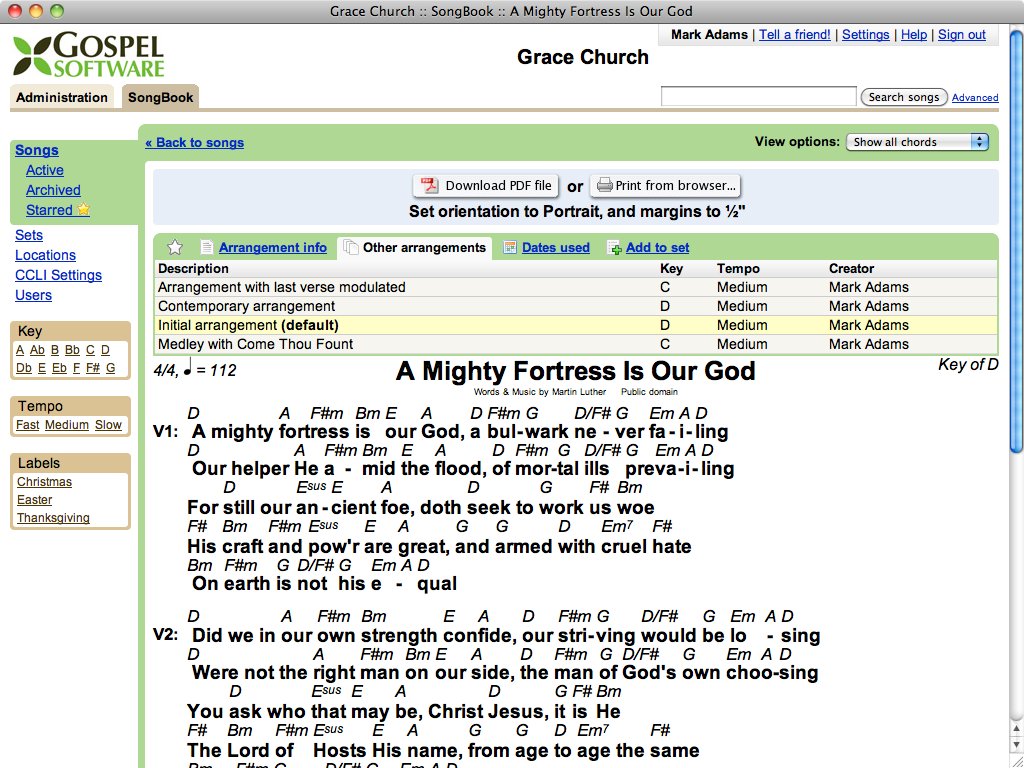Click the Arrangement info document icon
Image resolution: width=1024 pixels, height=768 pixels.
pyautogui.click(x=206, y=248)
